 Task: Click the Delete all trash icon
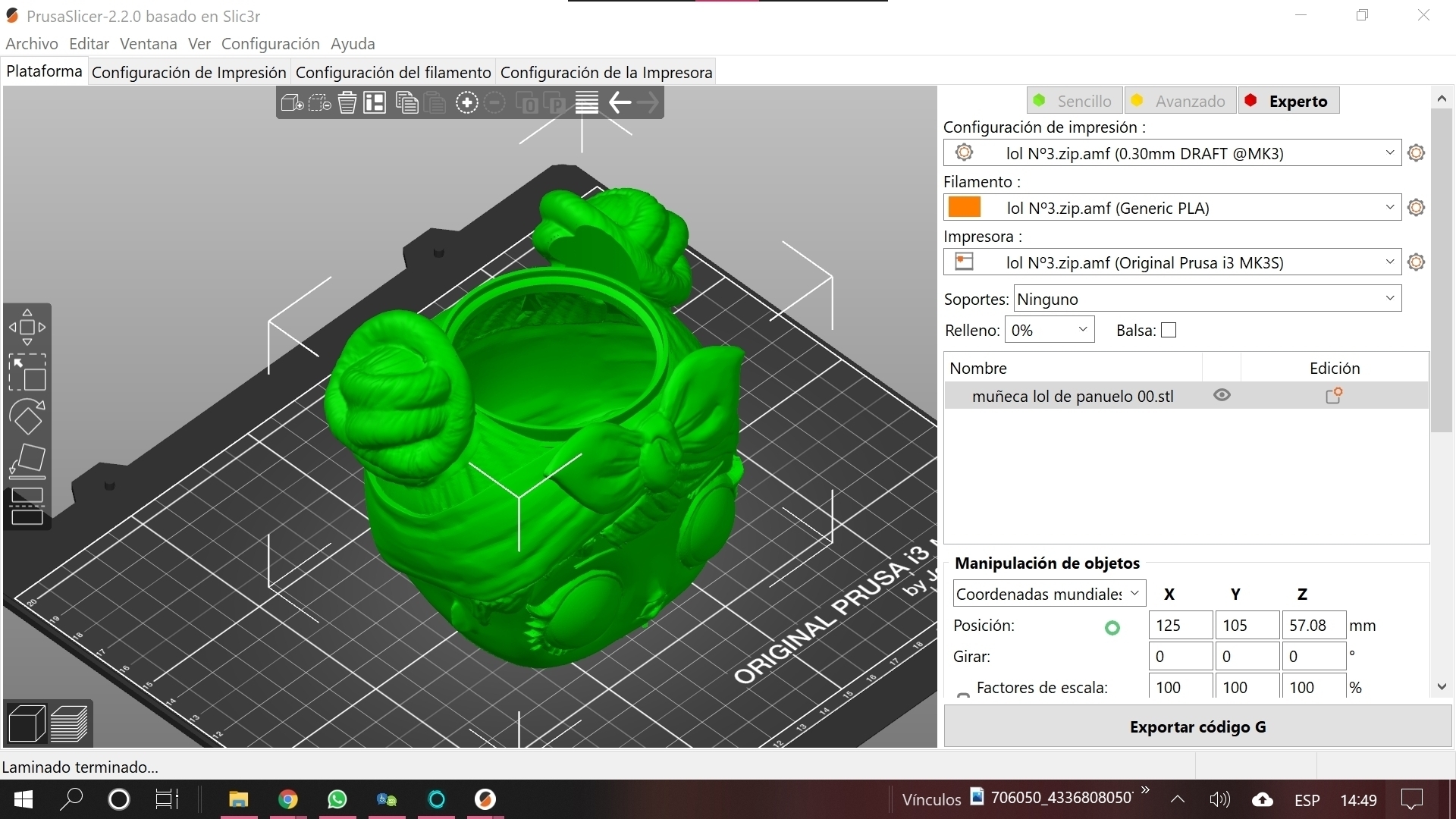pos(347,102)
